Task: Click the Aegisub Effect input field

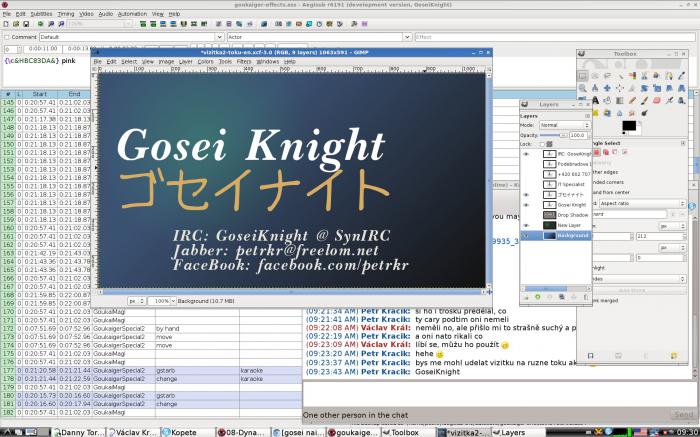Action: click(555, 37)
